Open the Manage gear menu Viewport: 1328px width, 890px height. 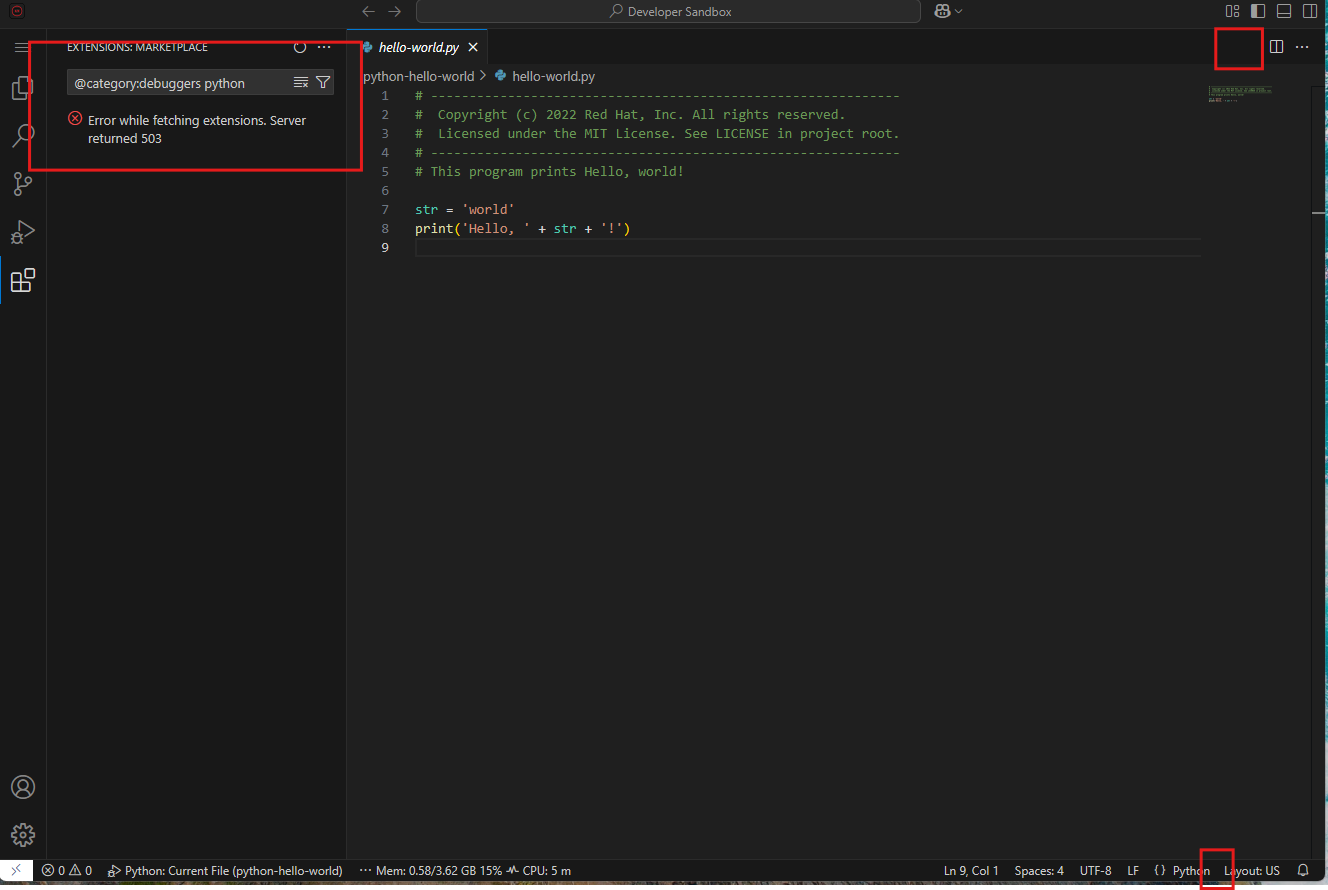[22, 835]
